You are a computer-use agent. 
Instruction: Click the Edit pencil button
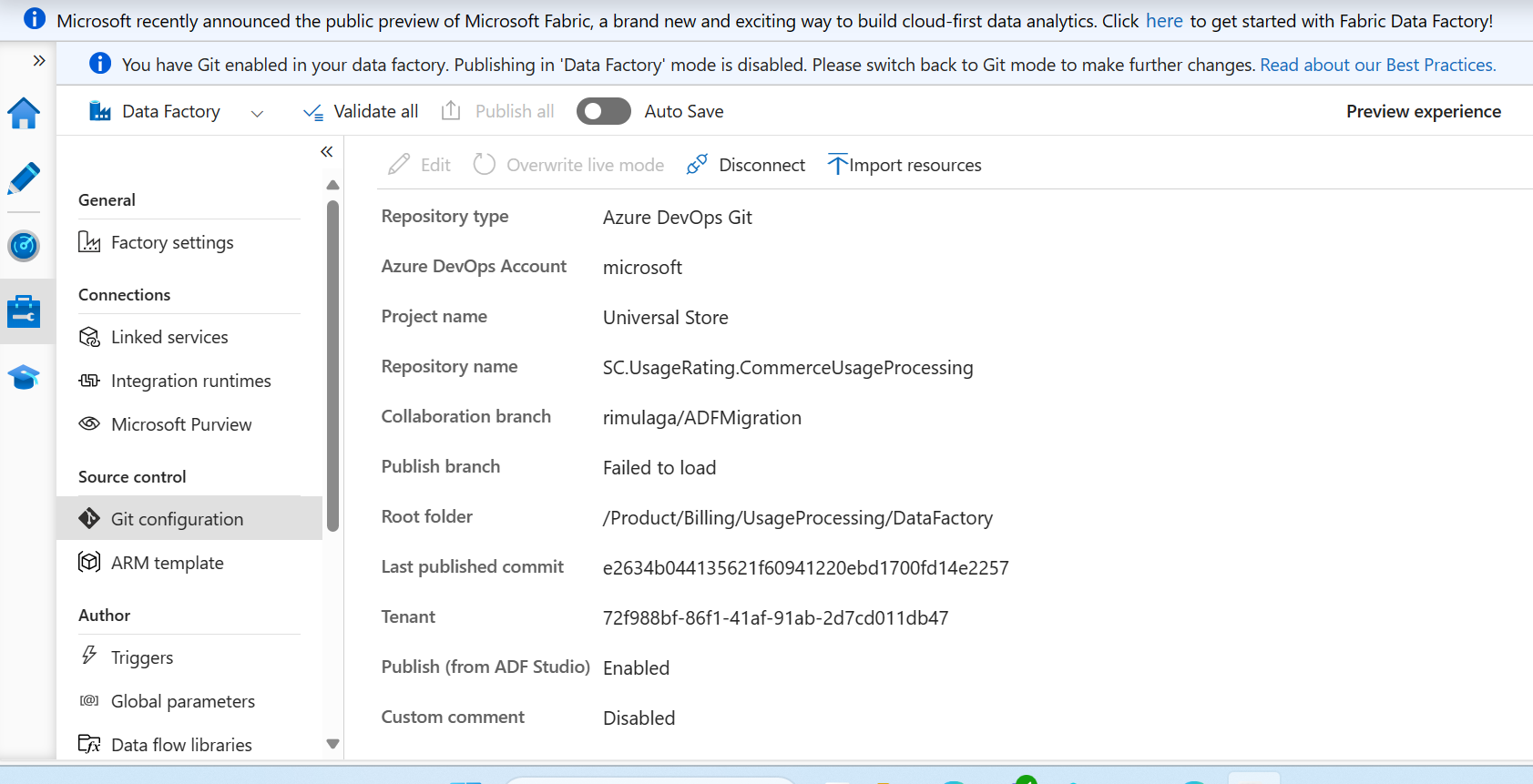419,165
